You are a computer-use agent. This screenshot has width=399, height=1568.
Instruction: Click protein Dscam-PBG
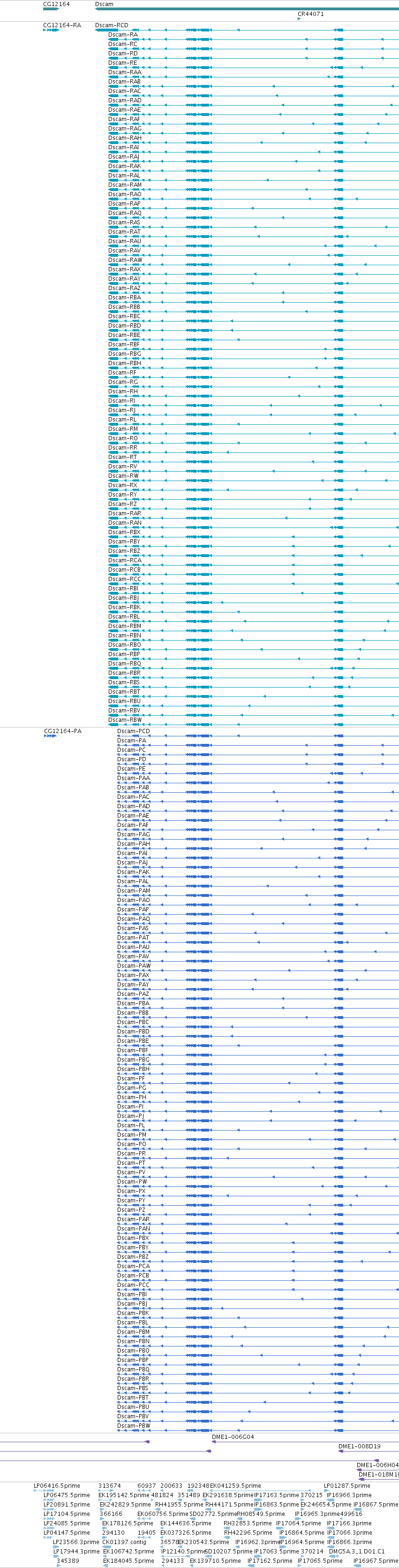pos(133,1060)
